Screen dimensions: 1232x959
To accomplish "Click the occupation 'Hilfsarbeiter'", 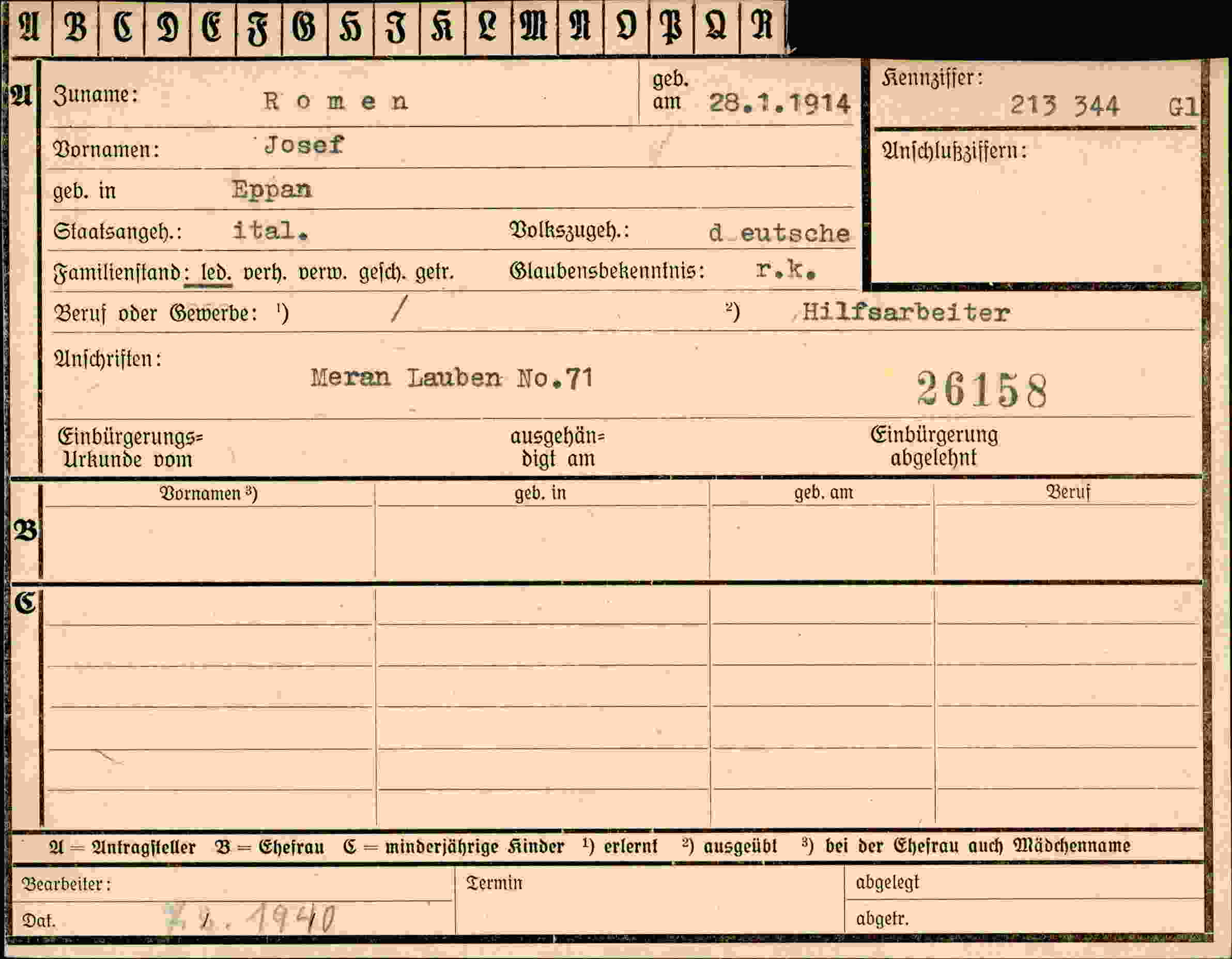I will click(906, 312).
